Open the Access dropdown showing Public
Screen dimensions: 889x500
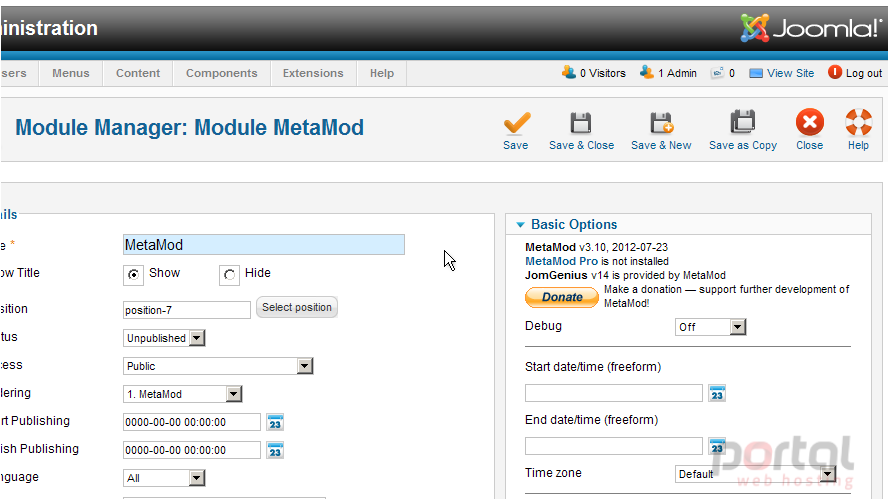218,366
